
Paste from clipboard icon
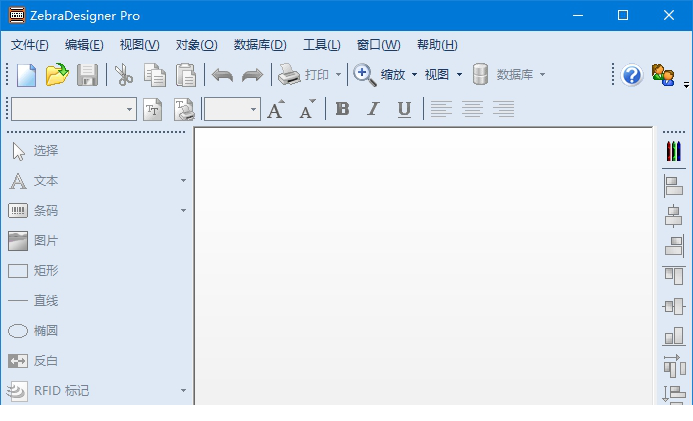186,75
